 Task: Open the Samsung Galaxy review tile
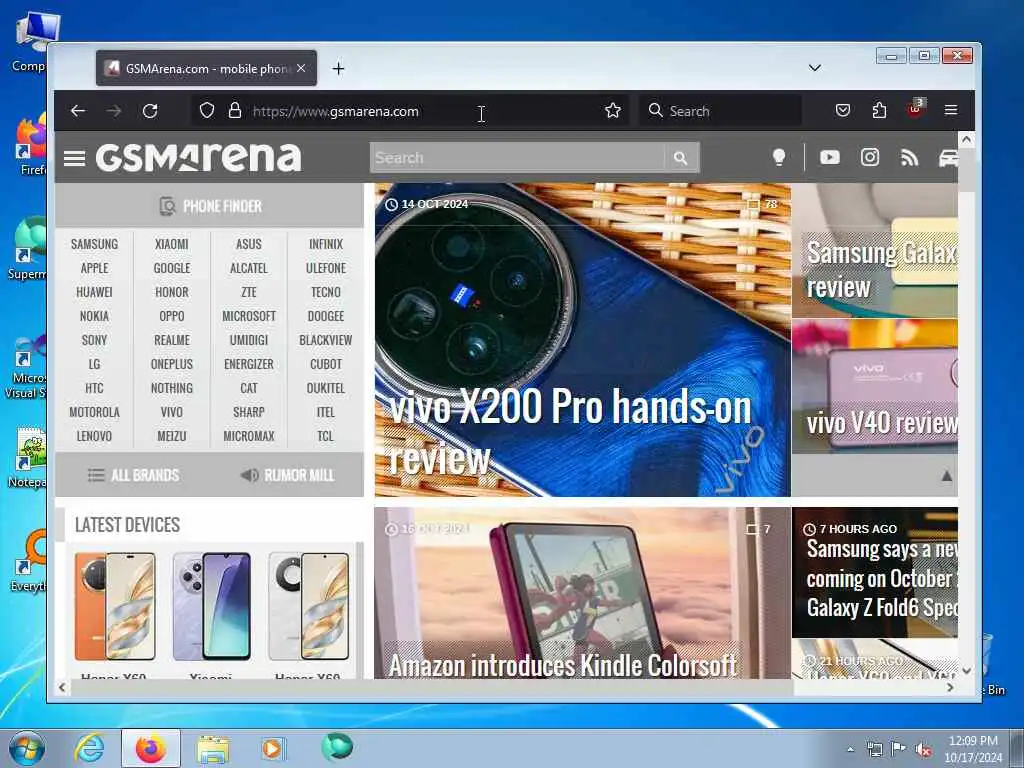pos(875,251)
